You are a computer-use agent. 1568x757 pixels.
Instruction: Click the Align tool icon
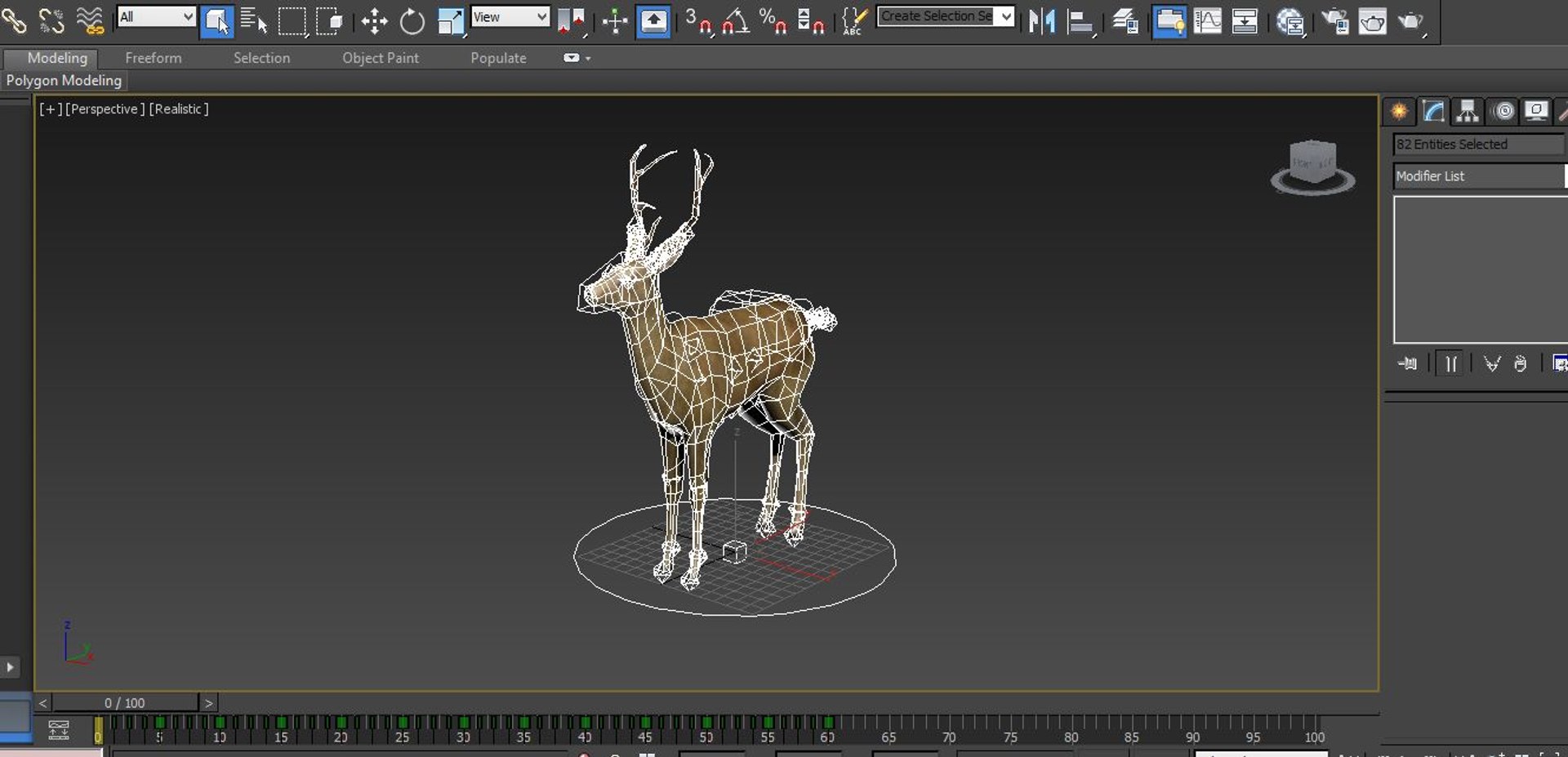(x=1080, y=21)
